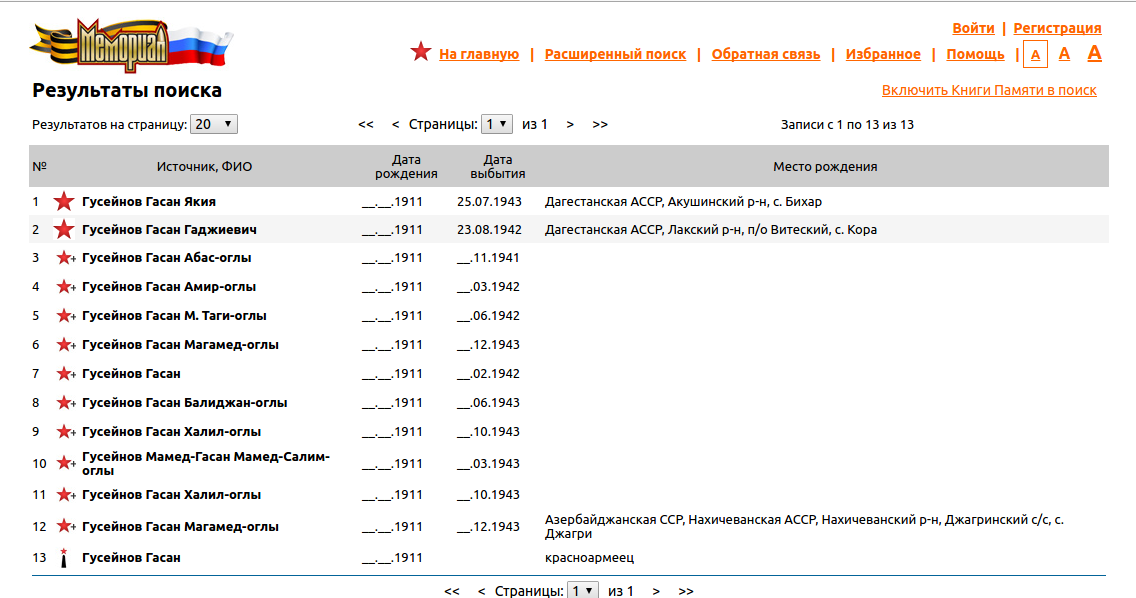
Task: Click the Memorial site logo
Action: click(130, 47)
